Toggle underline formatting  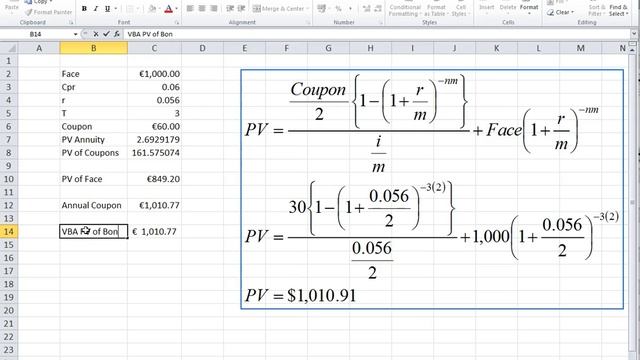(x=107, y=8)
